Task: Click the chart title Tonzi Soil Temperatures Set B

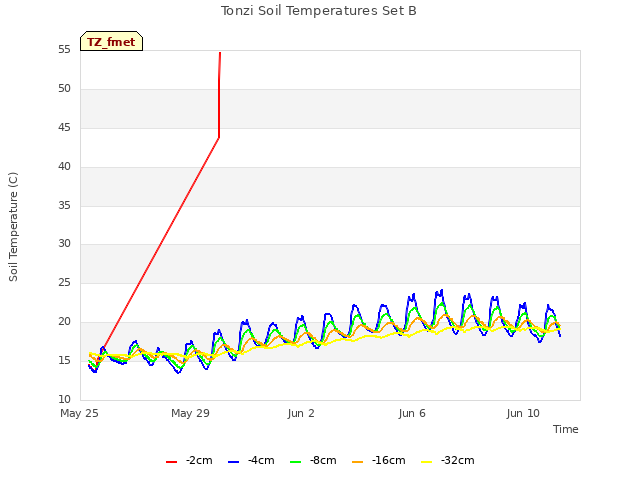Action: [319, 11]
